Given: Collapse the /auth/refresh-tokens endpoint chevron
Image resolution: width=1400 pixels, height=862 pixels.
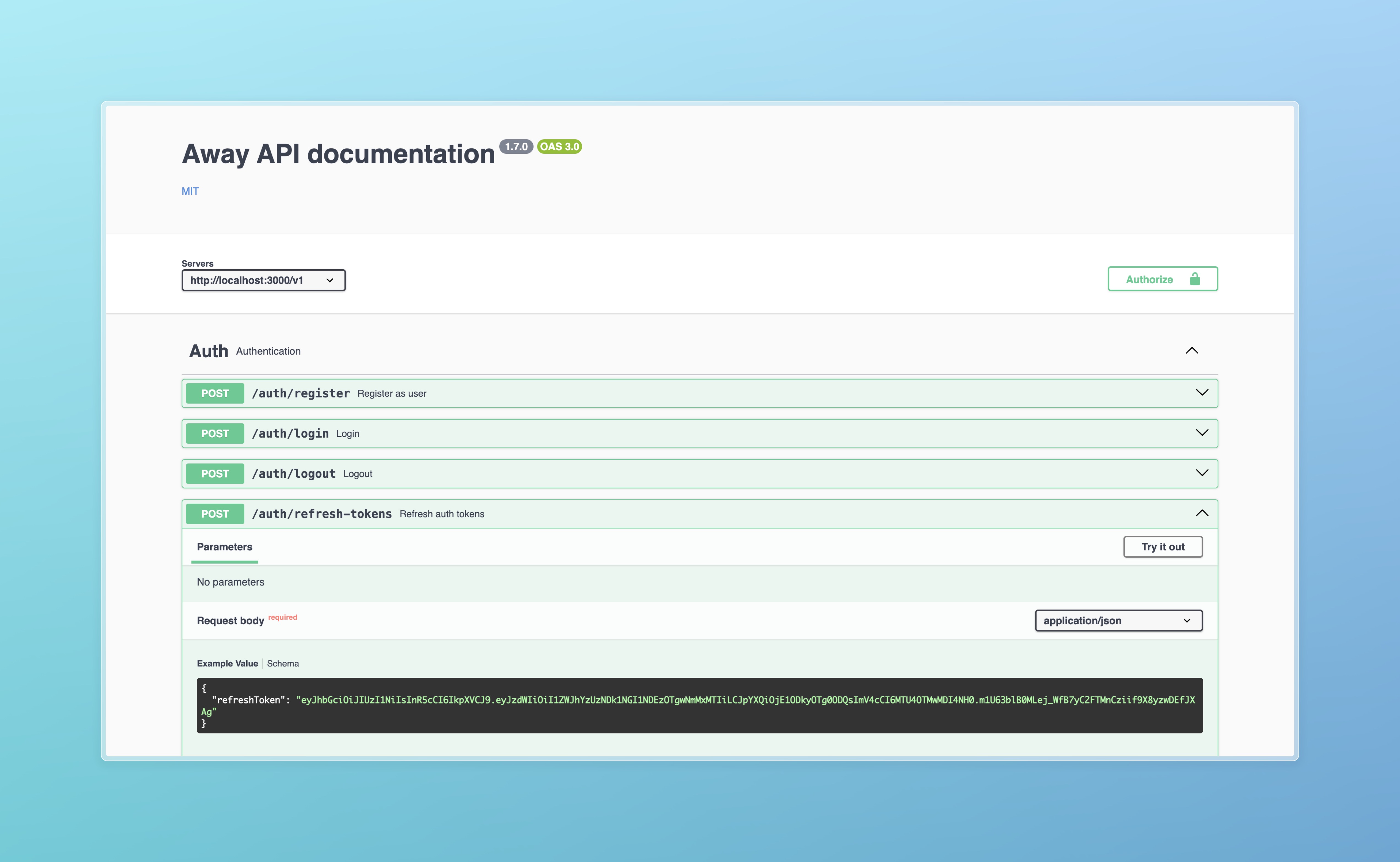Looking at the screenshot, I should point(1202,513).
